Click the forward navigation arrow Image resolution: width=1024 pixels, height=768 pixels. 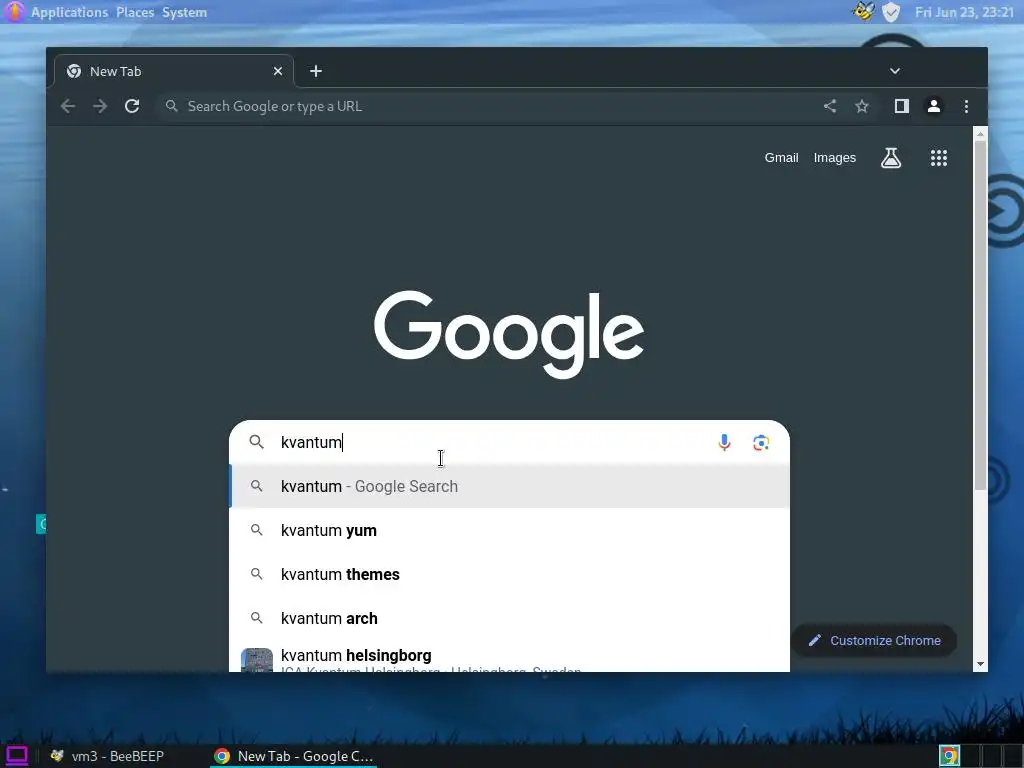pos(100,106)
